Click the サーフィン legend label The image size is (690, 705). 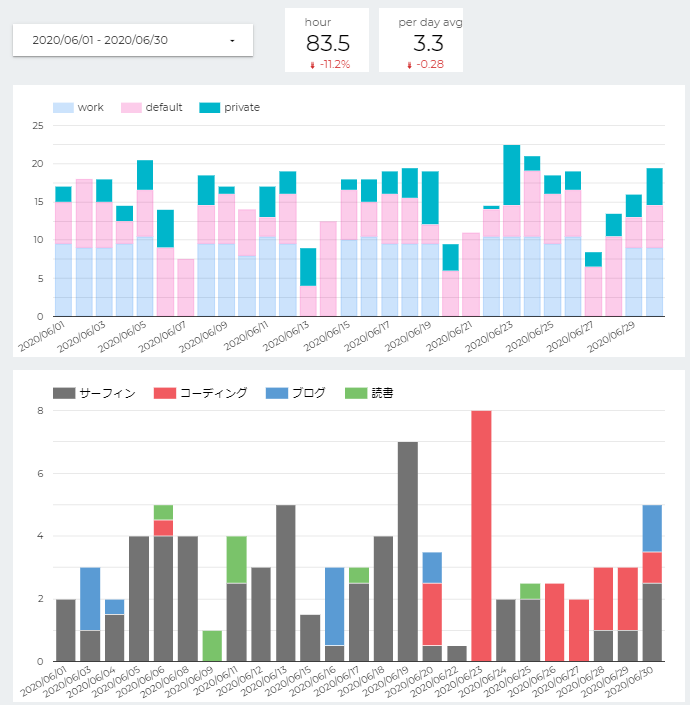pyautogui.click(x=107, y=393)
